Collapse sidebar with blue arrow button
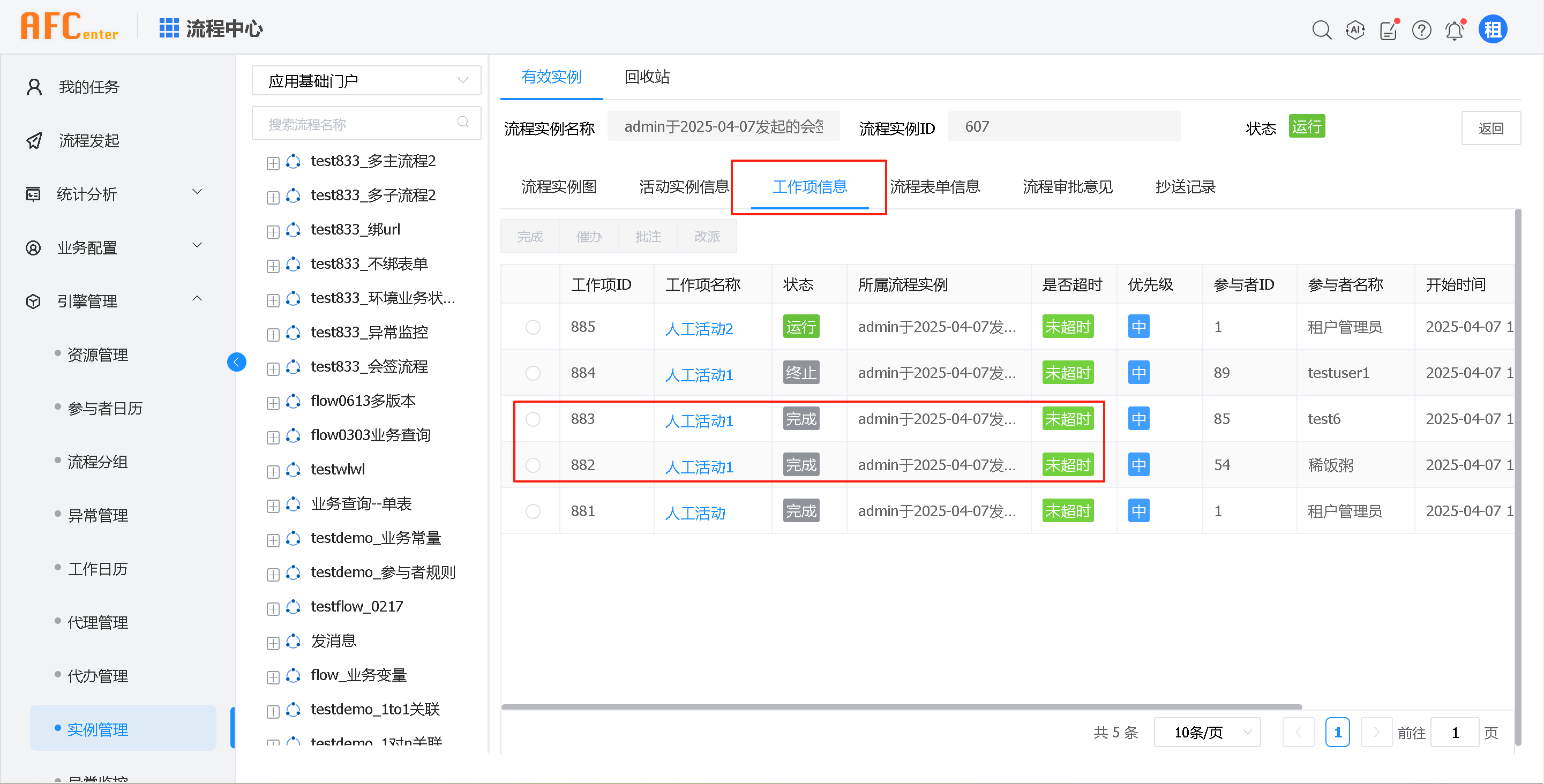Image resolution: width=1544 pixels, height=784 pixels. point(237,362)
